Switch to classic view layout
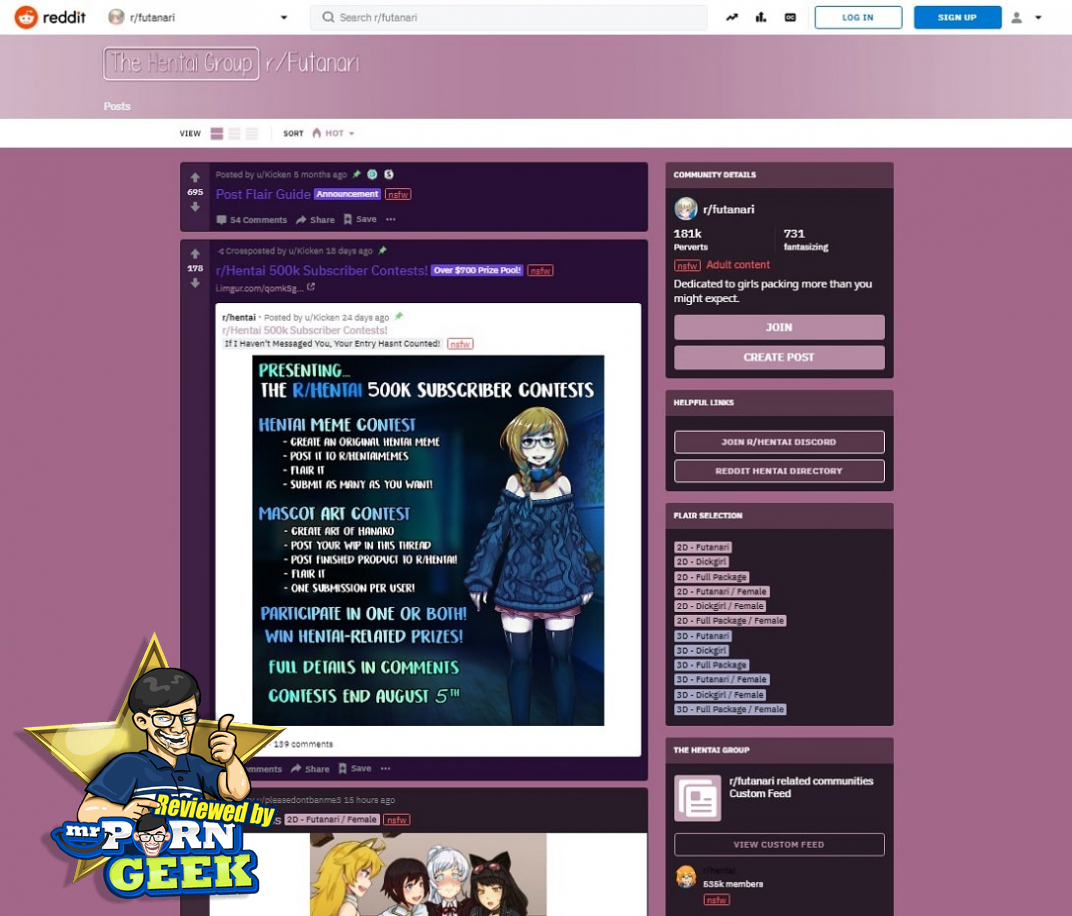 pyautogui.click(x=234, y=133)
